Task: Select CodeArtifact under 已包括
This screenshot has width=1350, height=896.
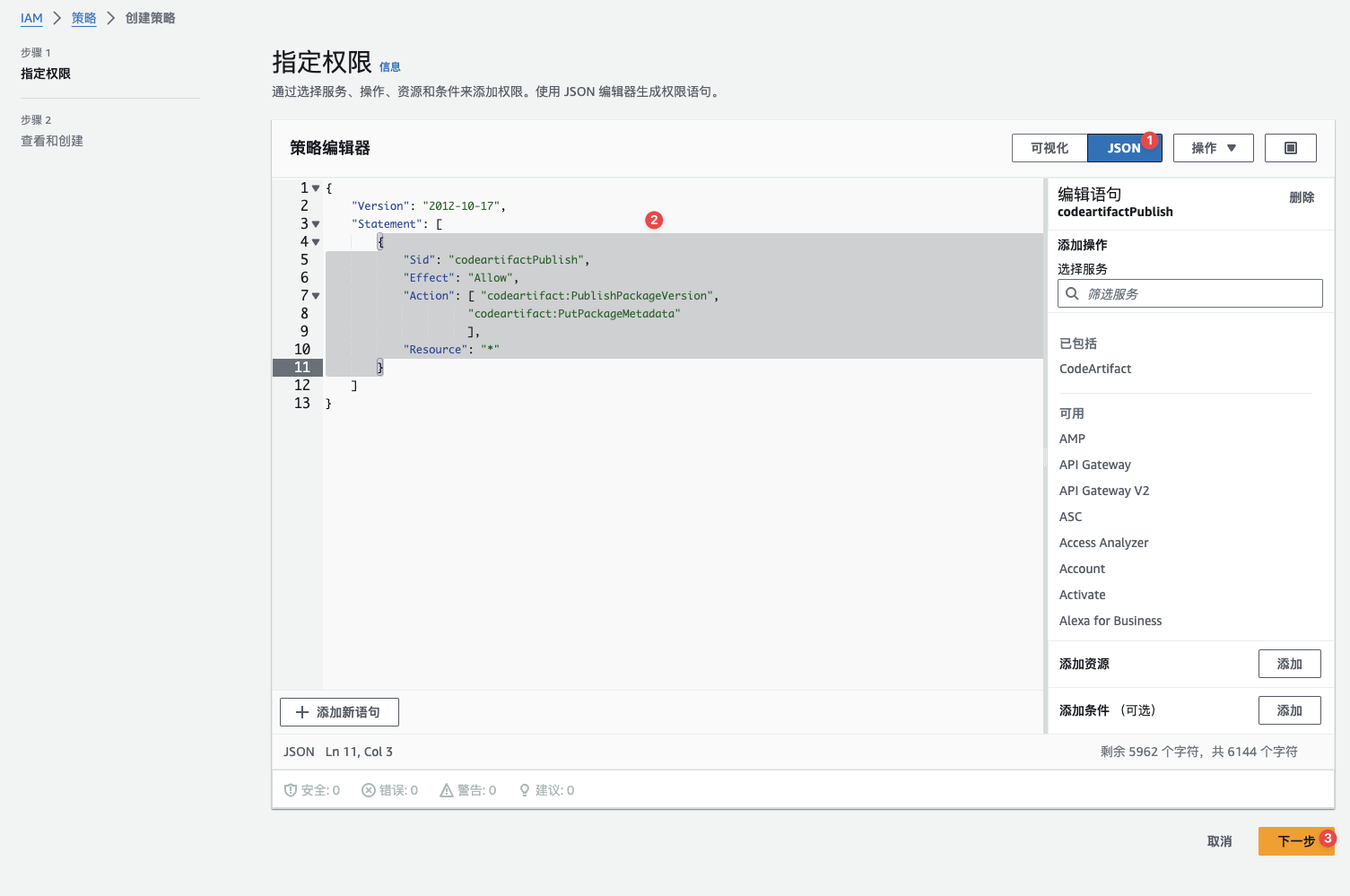Action: 1095,369
